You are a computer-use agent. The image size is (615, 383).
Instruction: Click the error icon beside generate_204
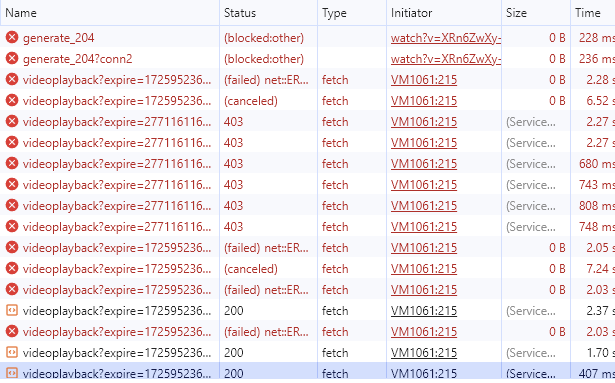click(12, 37)
